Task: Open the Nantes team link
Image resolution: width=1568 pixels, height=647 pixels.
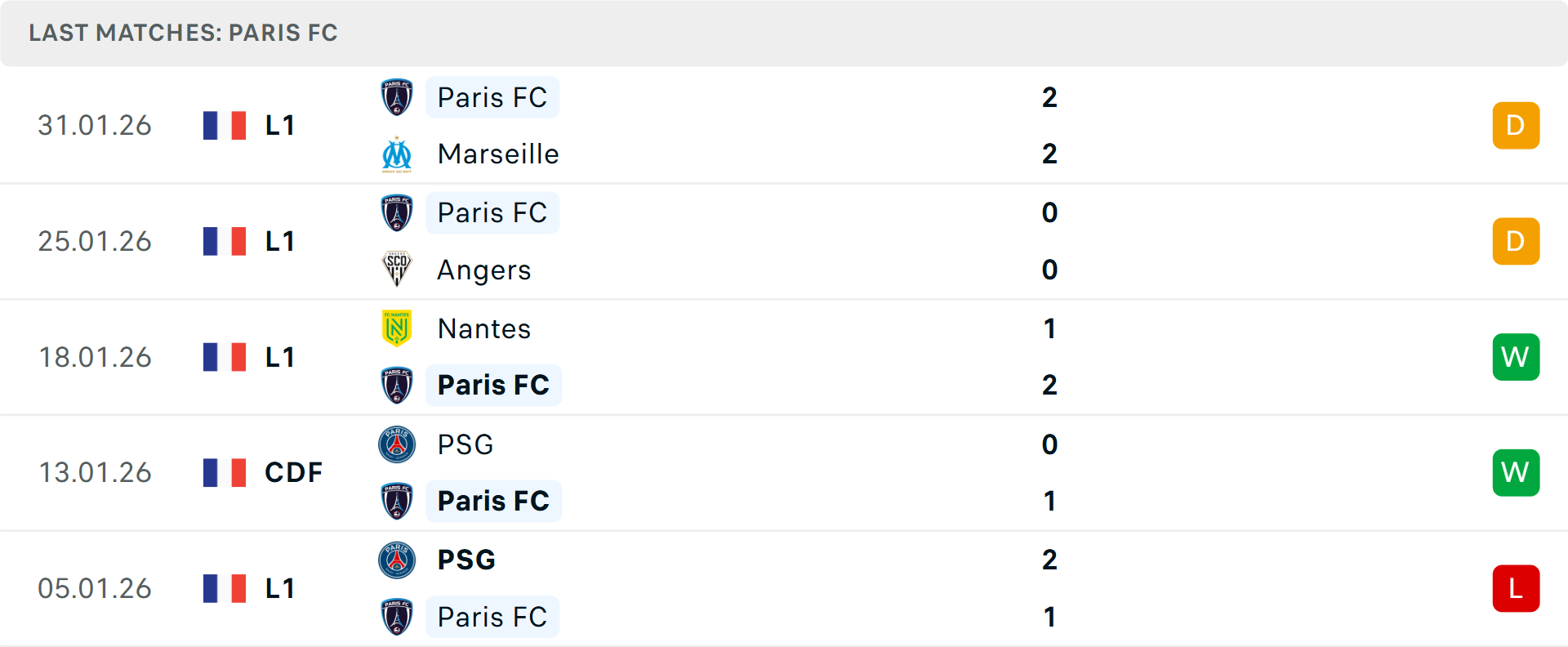Action: point(484,328)
